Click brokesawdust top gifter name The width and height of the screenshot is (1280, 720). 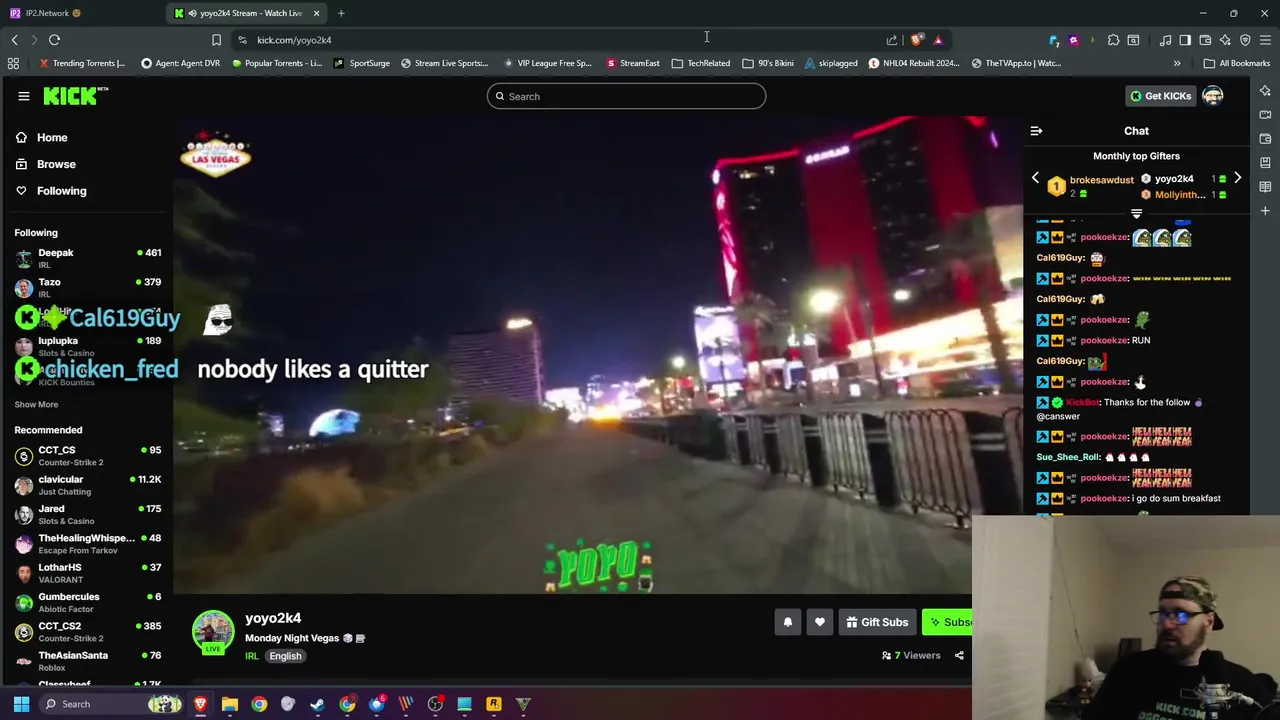pyautogui.click(x=1101, y=180)
